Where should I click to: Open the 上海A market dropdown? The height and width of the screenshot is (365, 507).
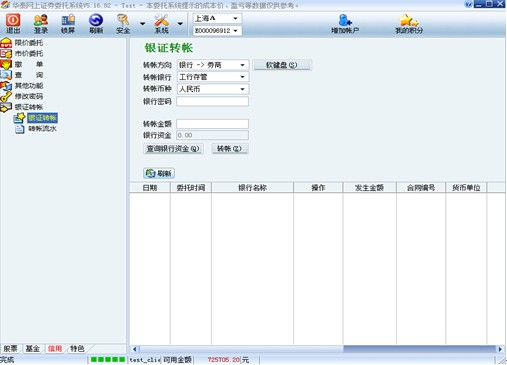pyautogui.click(x=217, y=18)
